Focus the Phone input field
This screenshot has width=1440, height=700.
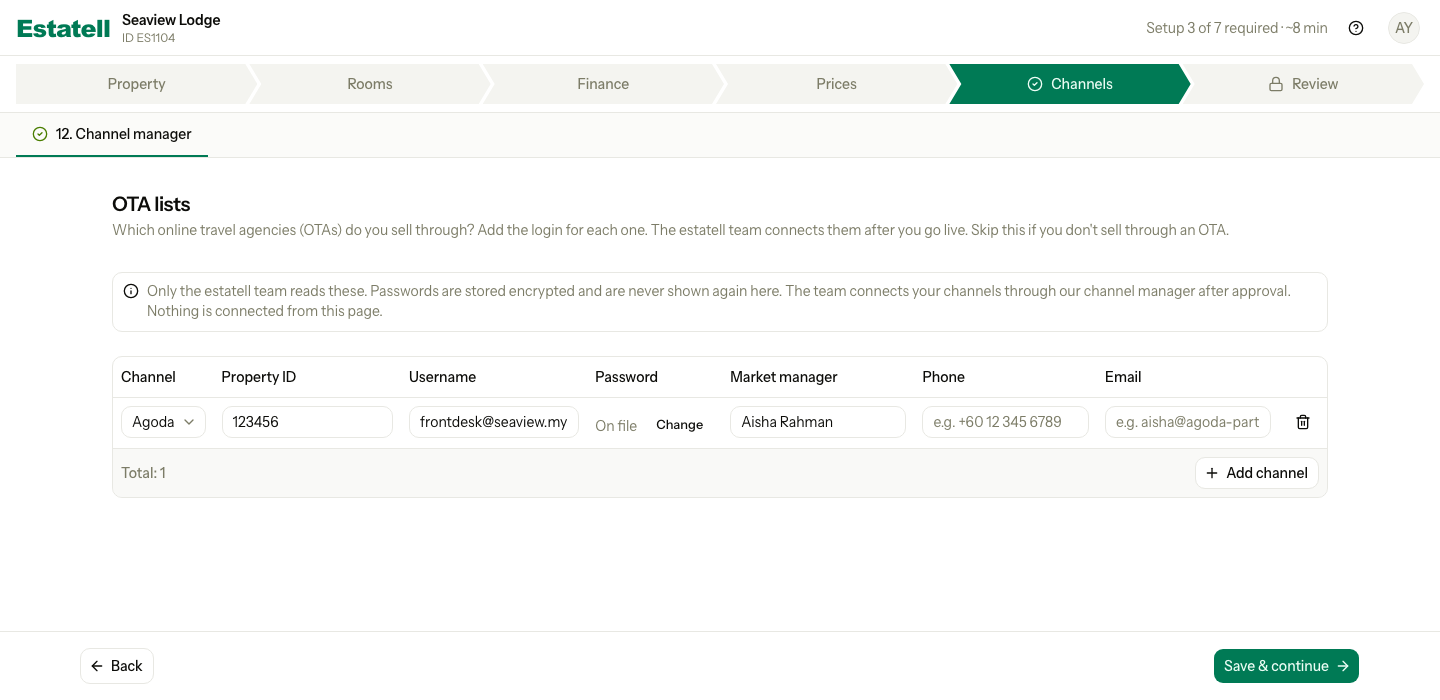[x=1005, y=422]
